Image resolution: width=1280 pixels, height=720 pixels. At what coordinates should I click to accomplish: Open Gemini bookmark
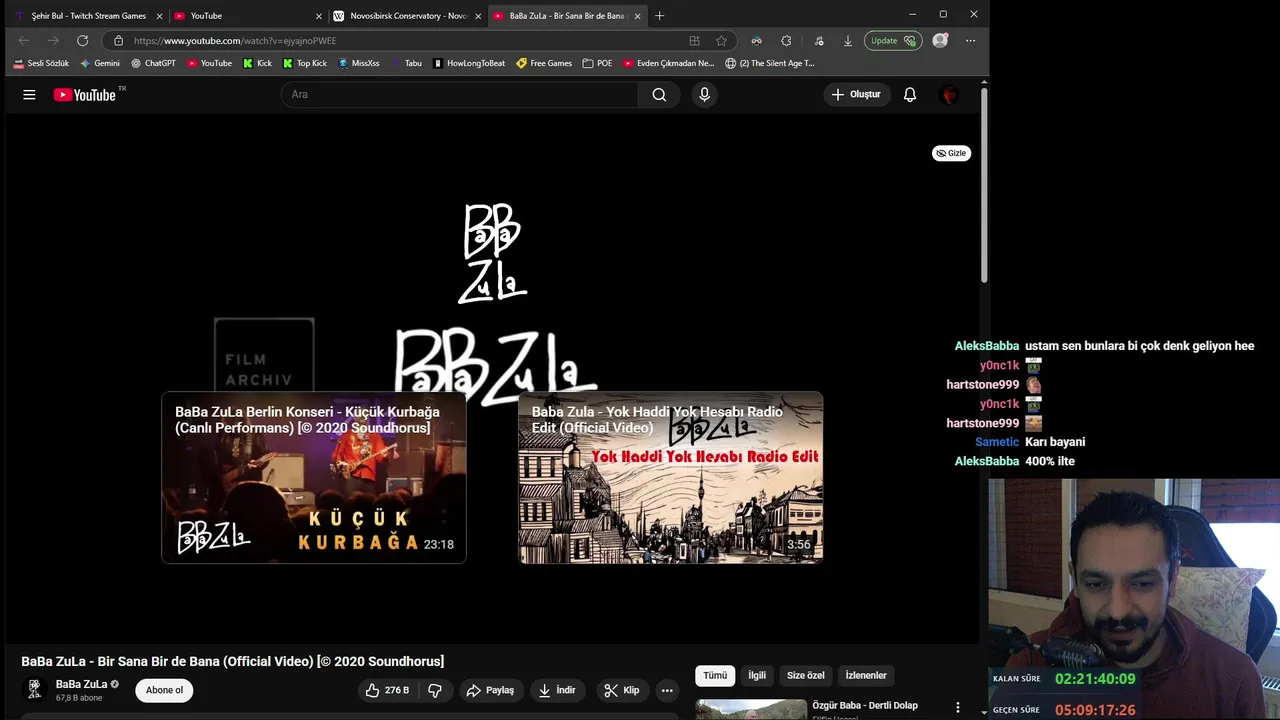coord(100,63)
